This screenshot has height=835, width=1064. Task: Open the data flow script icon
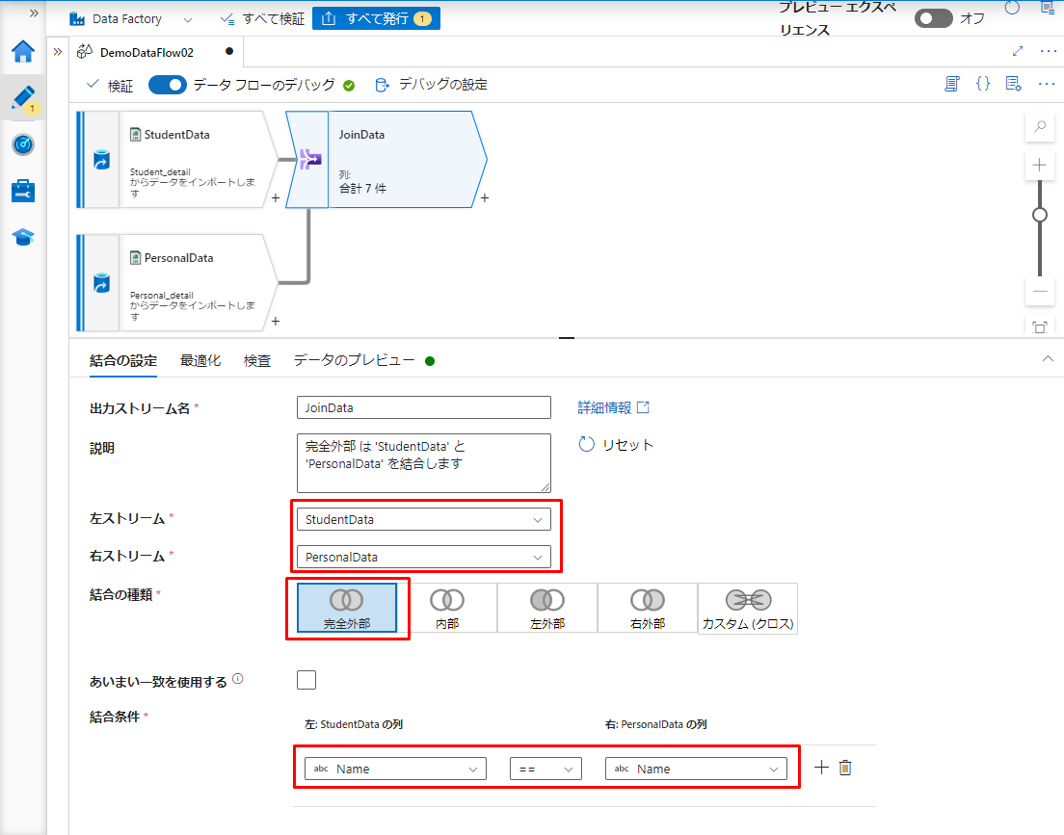[952, 84]
